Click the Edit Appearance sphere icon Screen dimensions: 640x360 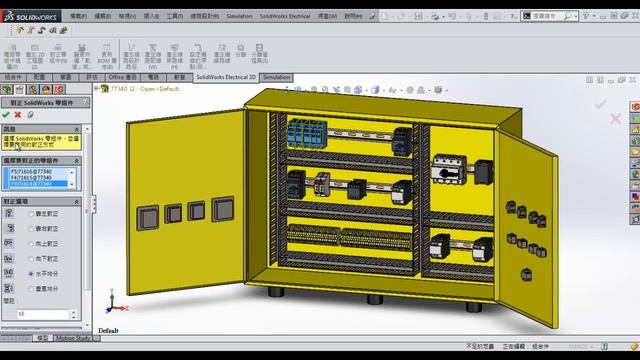[x=410, y=90]
